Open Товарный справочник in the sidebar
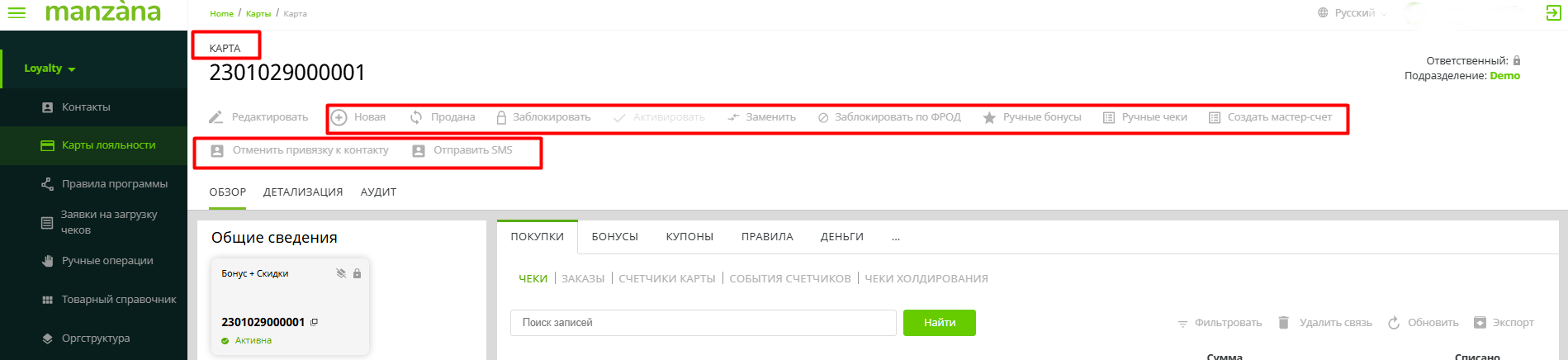This screenshot has width=1568, height=360. (119, 300)
